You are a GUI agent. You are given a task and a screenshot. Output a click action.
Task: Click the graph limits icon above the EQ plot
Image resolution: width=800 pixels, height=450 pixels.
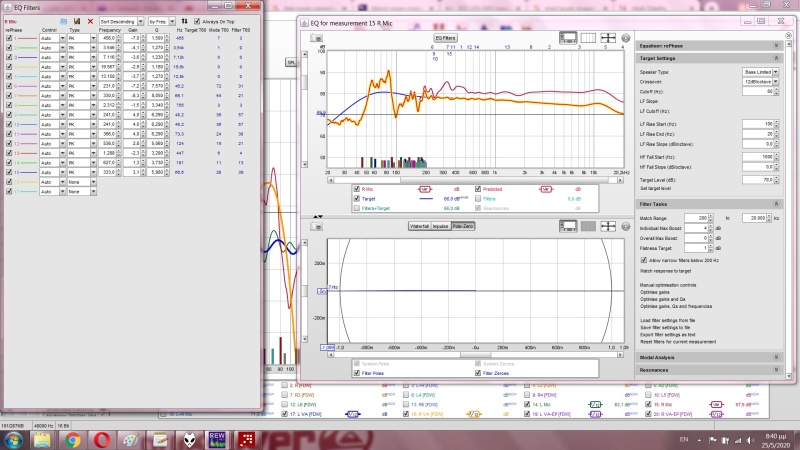click(x=567, y=37)
